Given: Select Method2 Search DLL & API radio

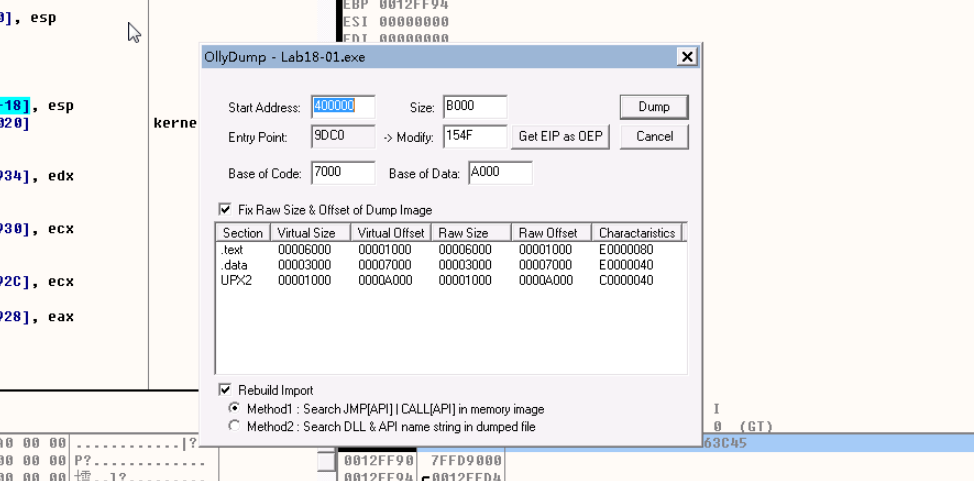Looking at the screenshot, I should point(234,426).
